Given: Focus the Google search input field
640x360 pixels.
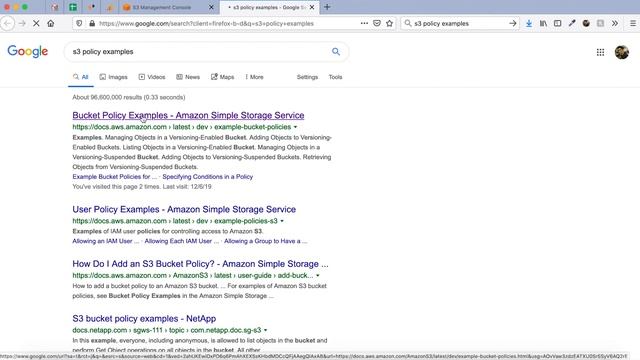Looking at the screenshot, I should point(200,52).
